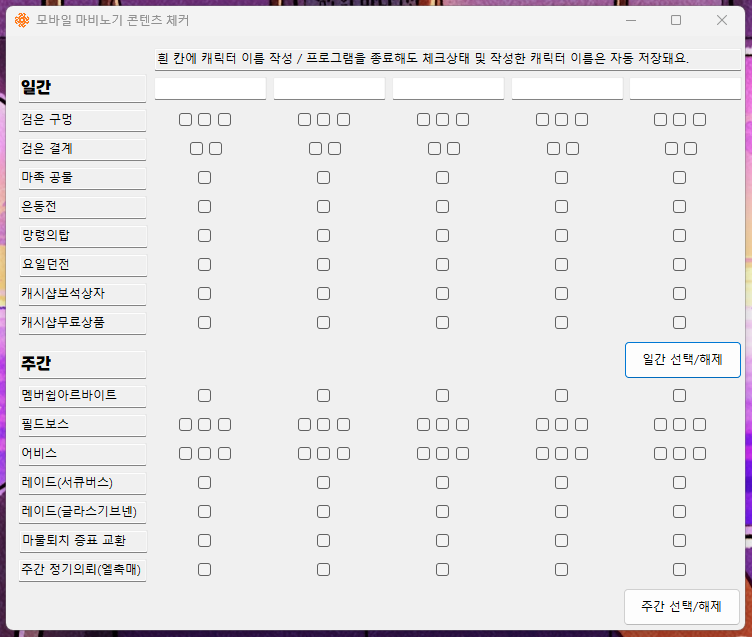The image size is (752, 637).
Task: Toggle 레이드(서큐버스) for first character
Action: [204, 483]
